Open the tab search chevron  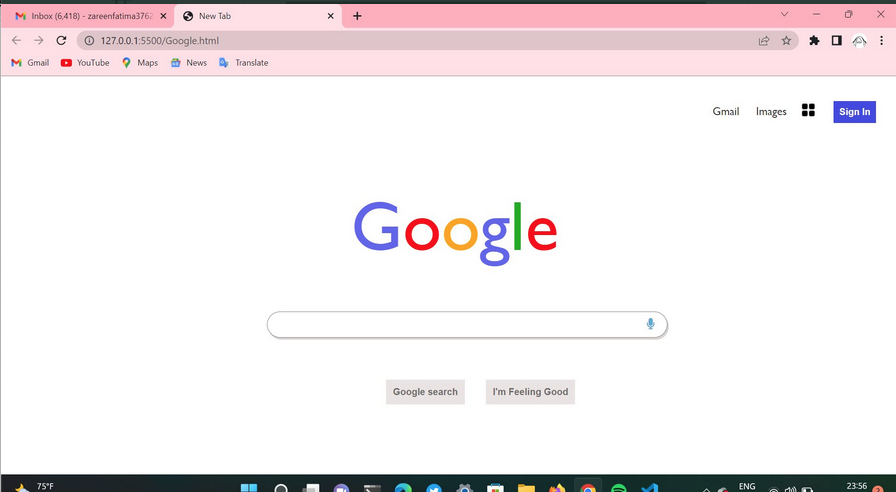[784, 14]
